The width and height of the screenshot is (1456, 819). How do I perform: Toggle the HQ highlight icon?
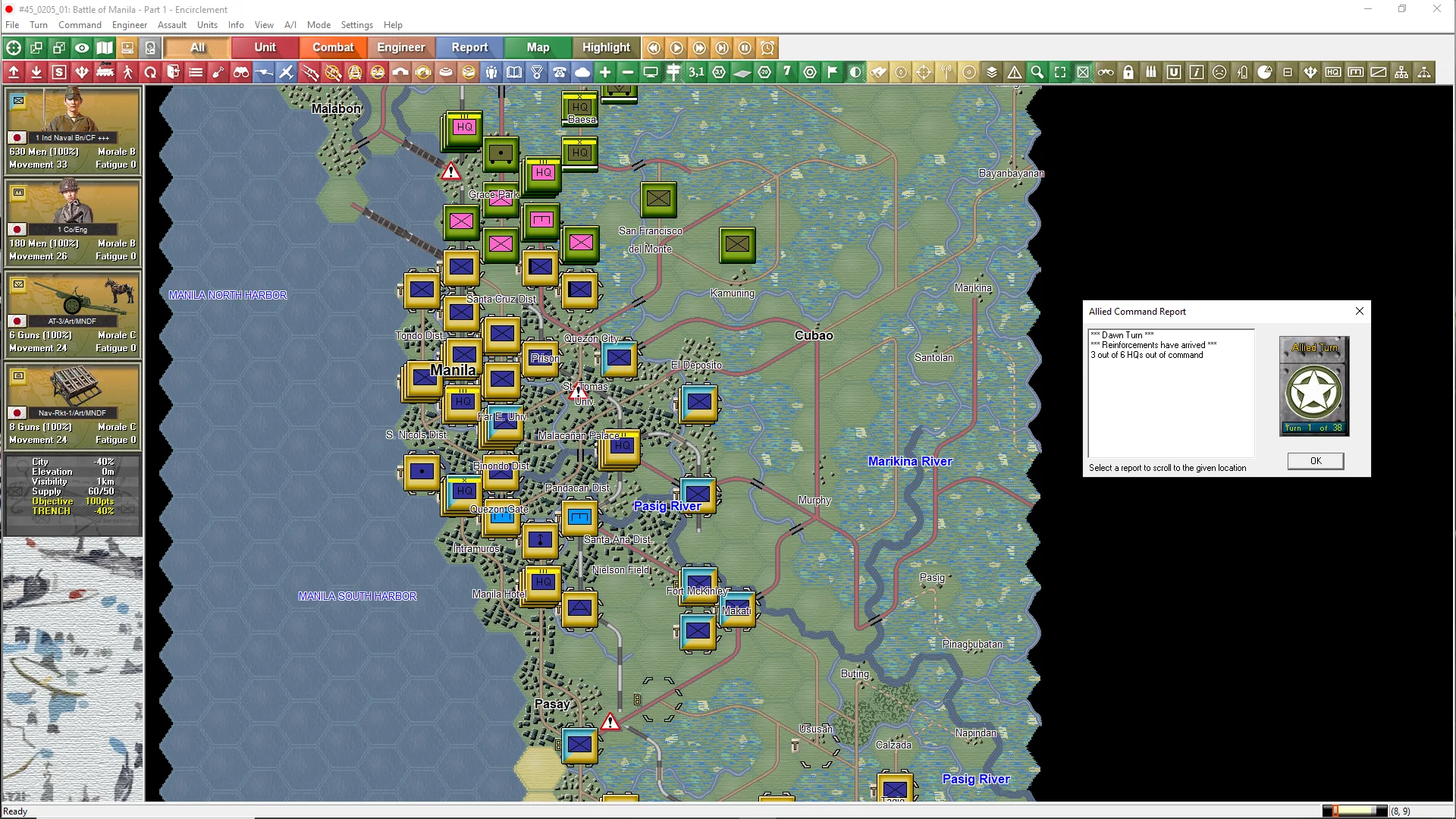click(x=1333, y=73)
